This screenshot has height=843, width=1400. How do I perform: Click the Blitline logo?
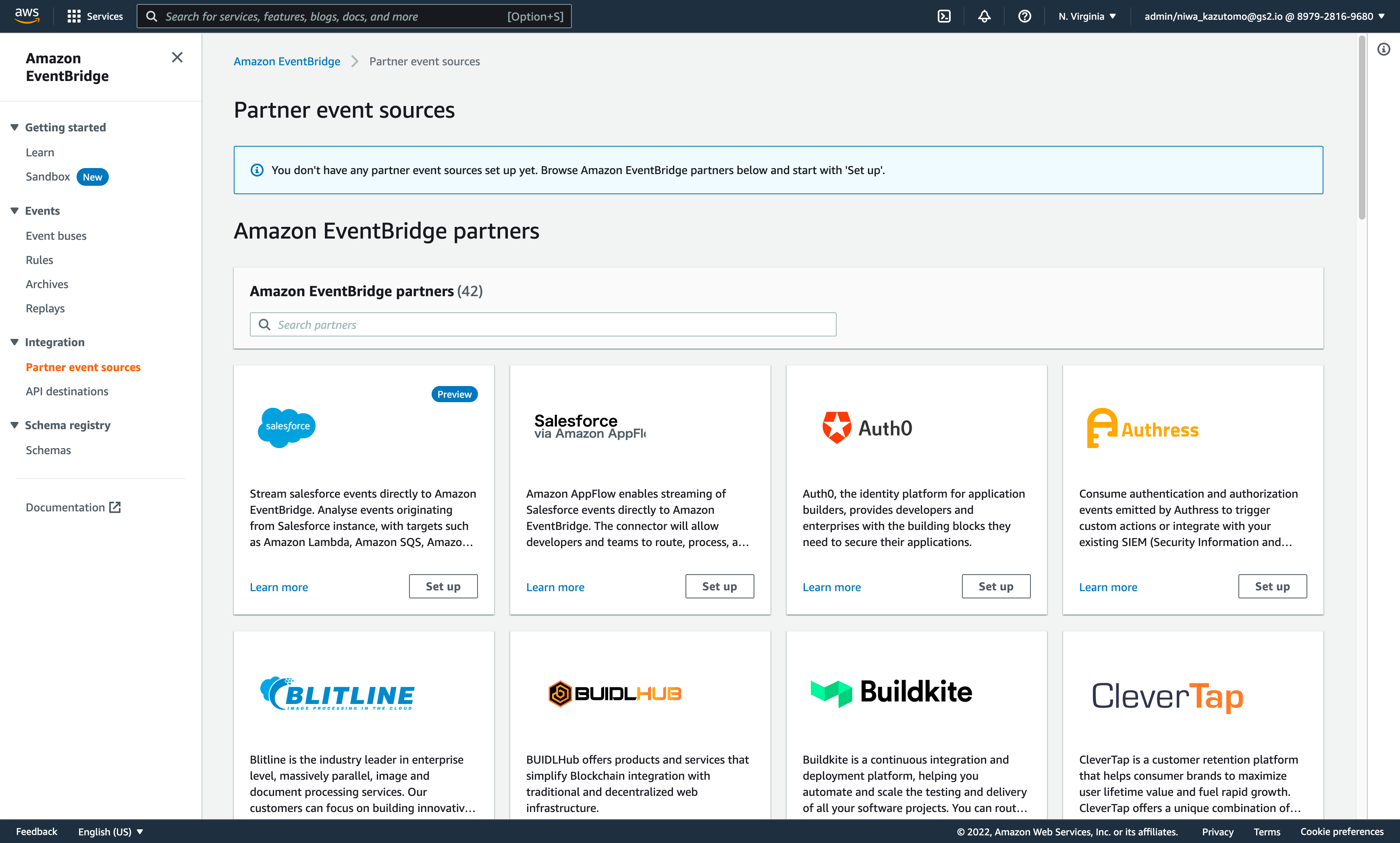click(x=337, y=694)
